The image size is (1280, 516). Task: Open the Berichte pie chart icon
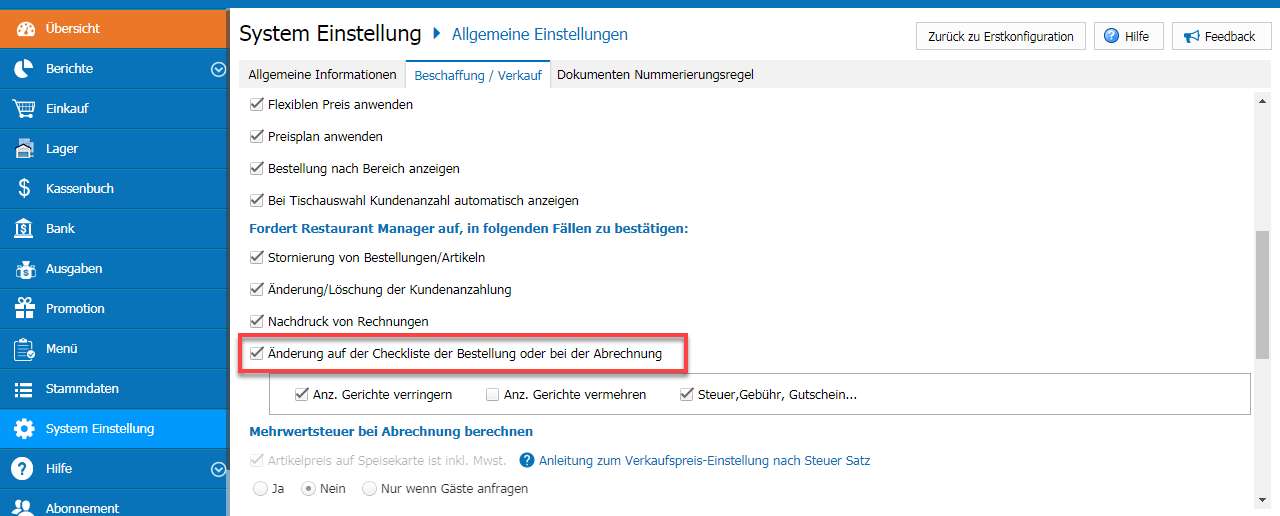click(x=25, y=69)
